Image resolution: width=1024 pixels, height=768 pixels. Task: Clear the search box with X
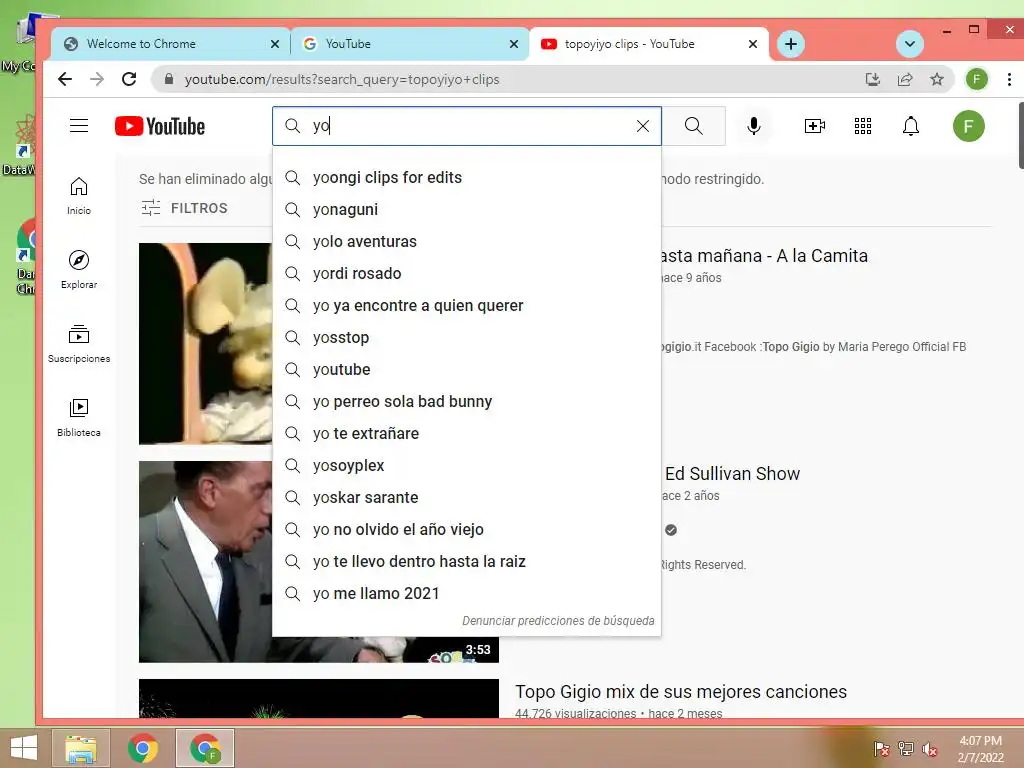click(x=643, y=126)
